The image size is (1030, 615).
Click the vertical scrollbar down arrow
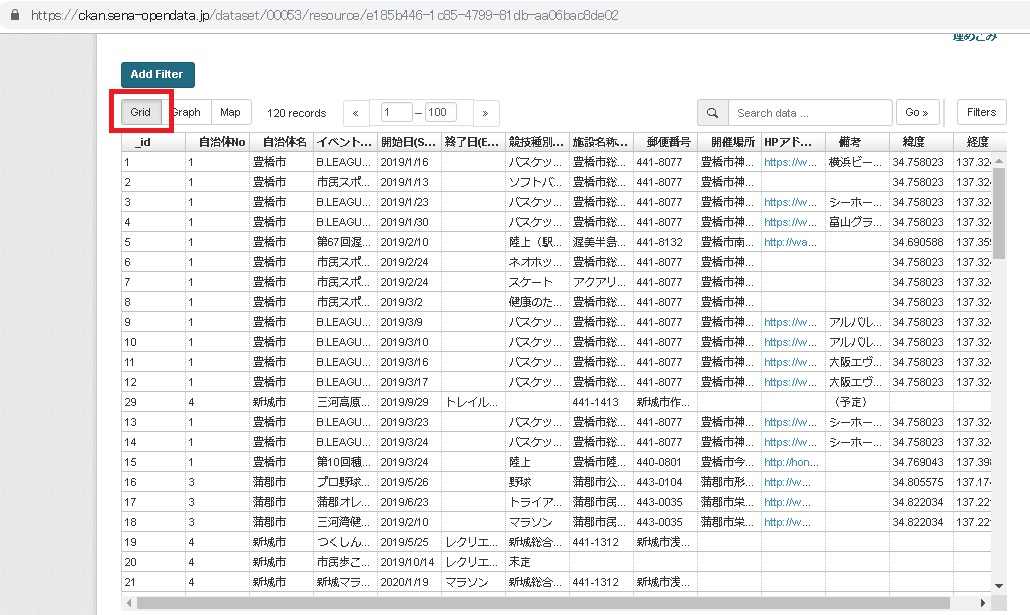click(x=999, y=585)
